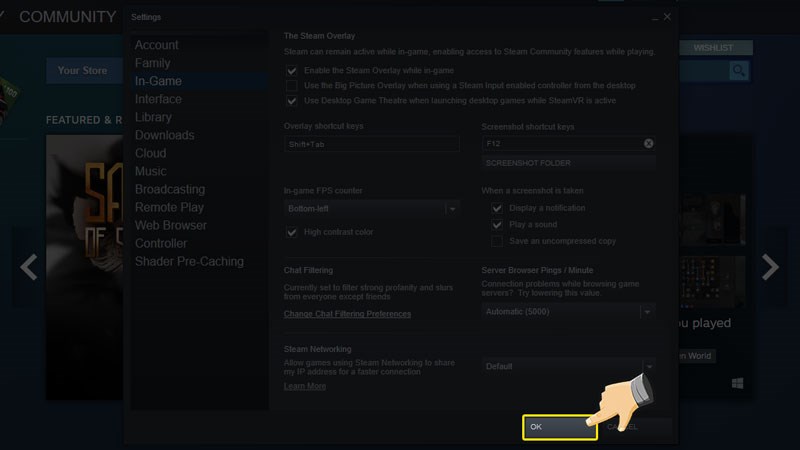Viewport: 800px width, 450px height.
Task: Enable Big Picture Overlay checkbox
Action: tap(291, 86)
